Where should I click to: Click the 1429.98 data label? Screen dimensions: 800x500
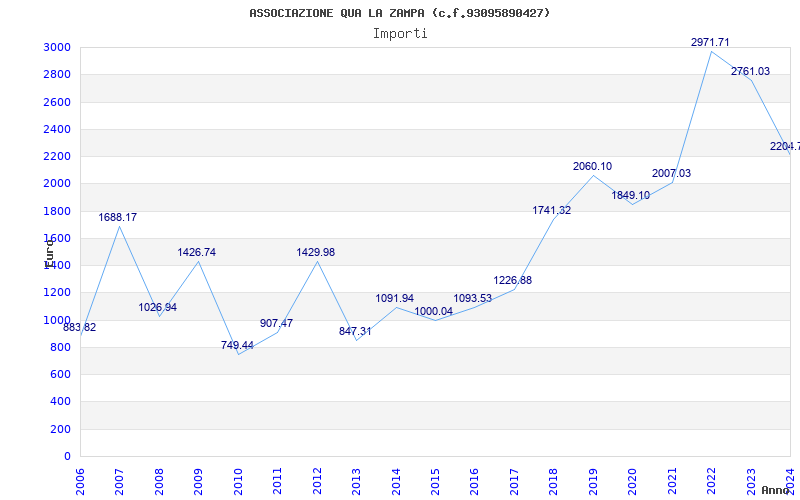316,253
